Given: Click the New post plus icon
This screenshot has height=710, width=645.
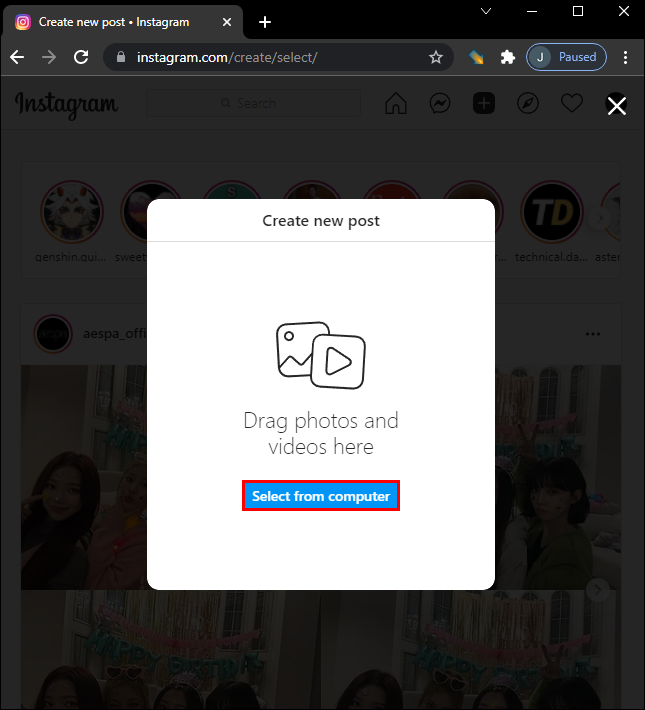Looking at the screenshot, I should [x=484, y=103].
